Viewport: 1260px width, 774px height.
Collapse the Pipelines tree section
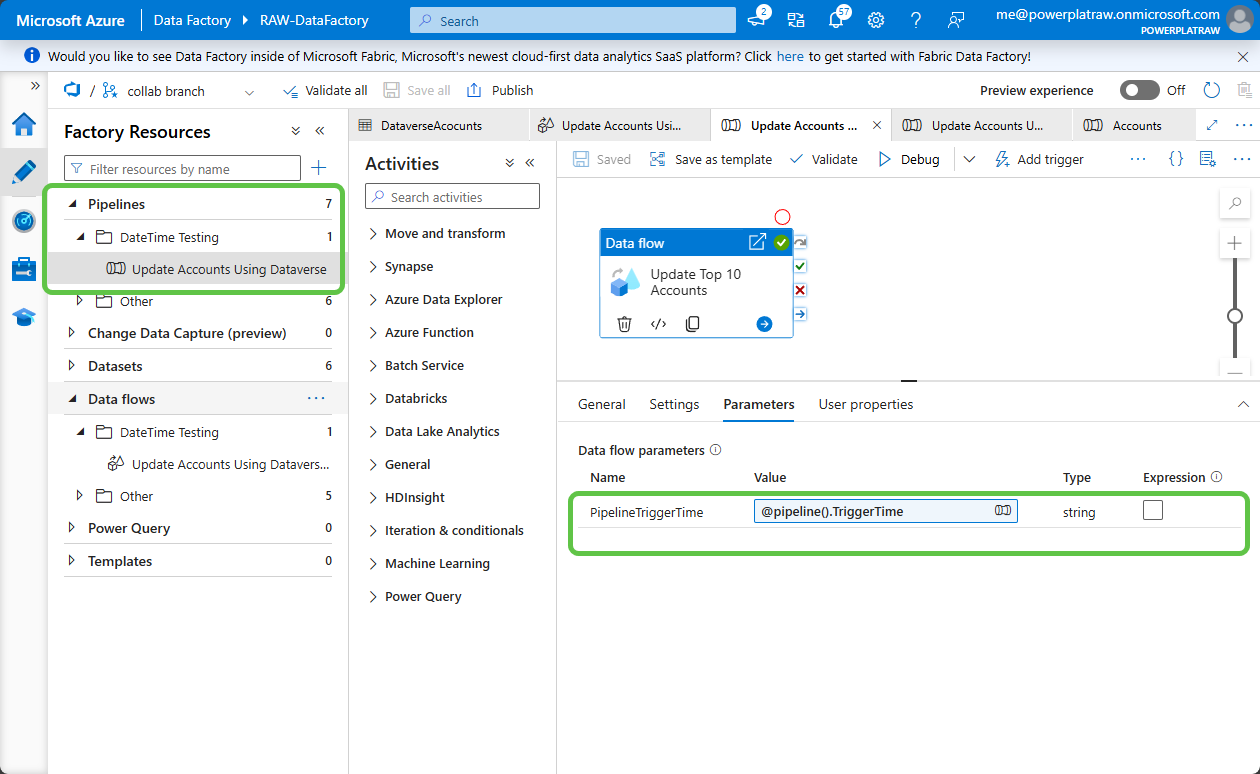pyautogui.click(x=72, y=204)
